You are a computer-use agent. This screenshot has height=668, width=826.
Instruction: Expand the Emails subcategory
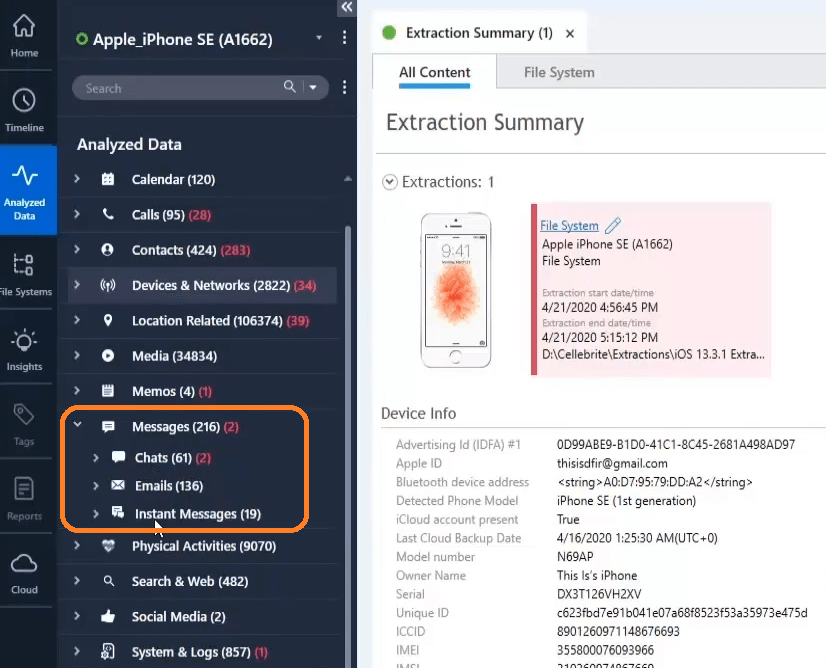click(x=96, y=486)
